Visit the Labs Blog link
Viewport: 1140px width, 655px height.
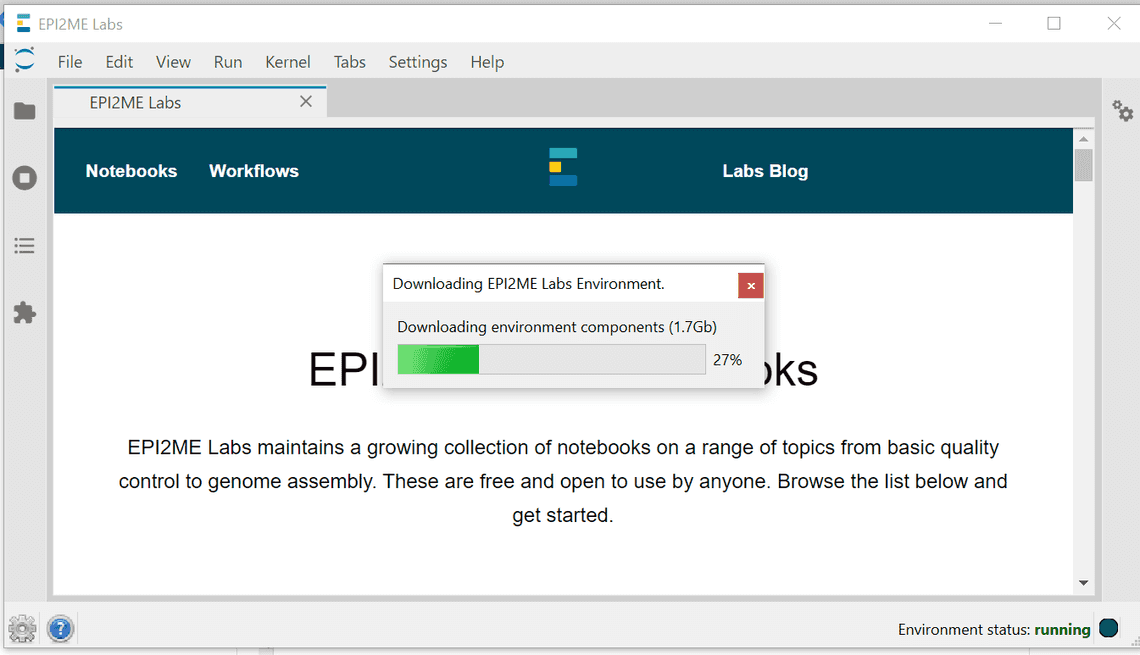(x=765, y=171)
